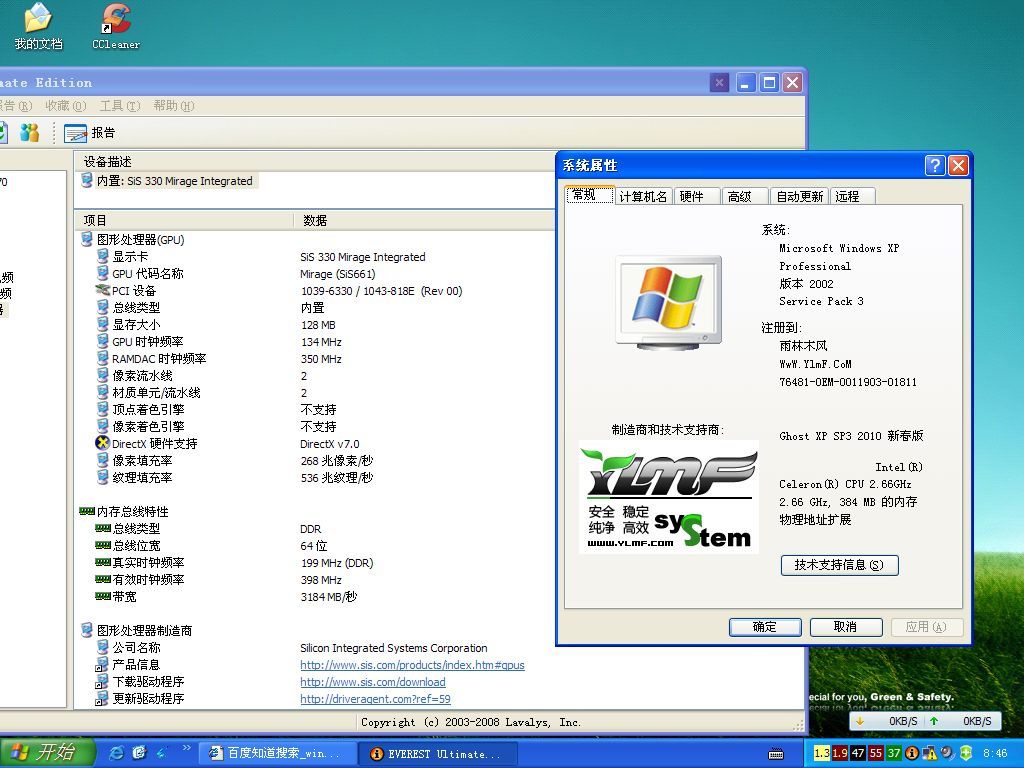The height and width of the screenshot is (768, 1024).
Task: Click the 图形处理器(GPU) section icon
Action: point(86,240)
